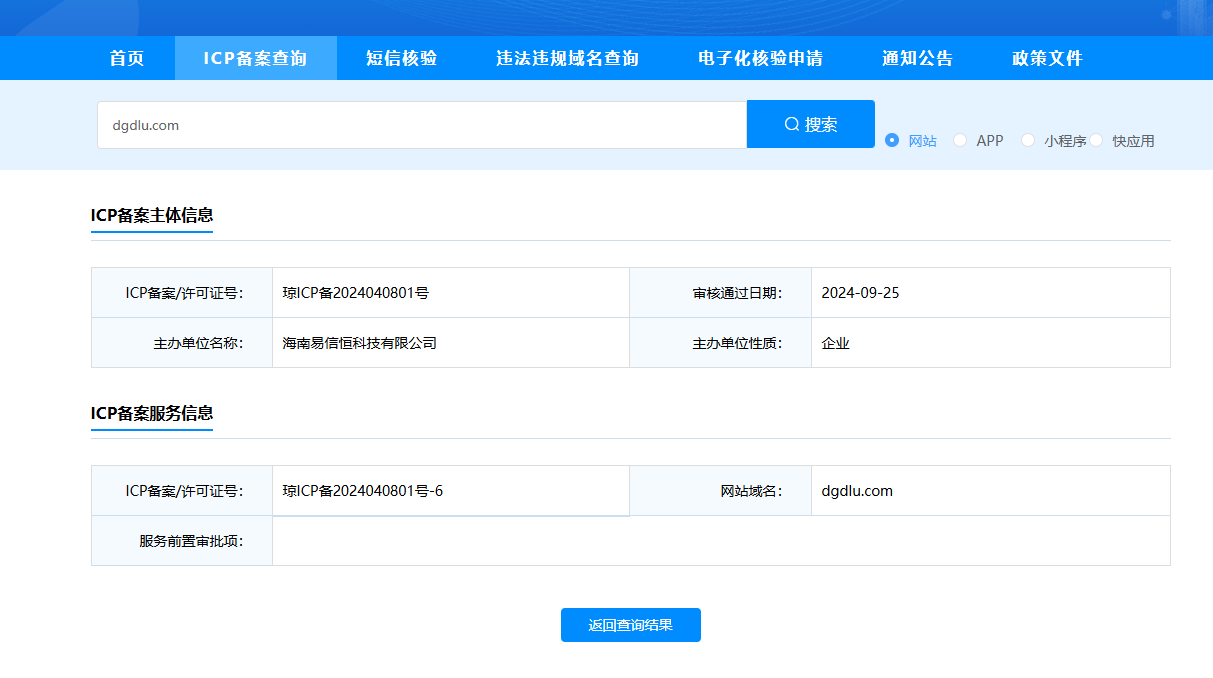Click the 企业 cell value
The image size is (1213, 678).
(835, 343)
